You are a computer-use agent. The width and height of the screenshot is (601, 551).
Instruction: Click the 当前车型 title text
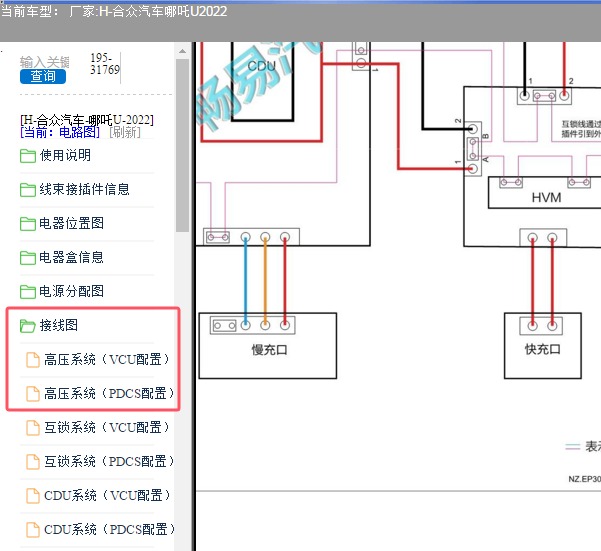pos(113,11)
